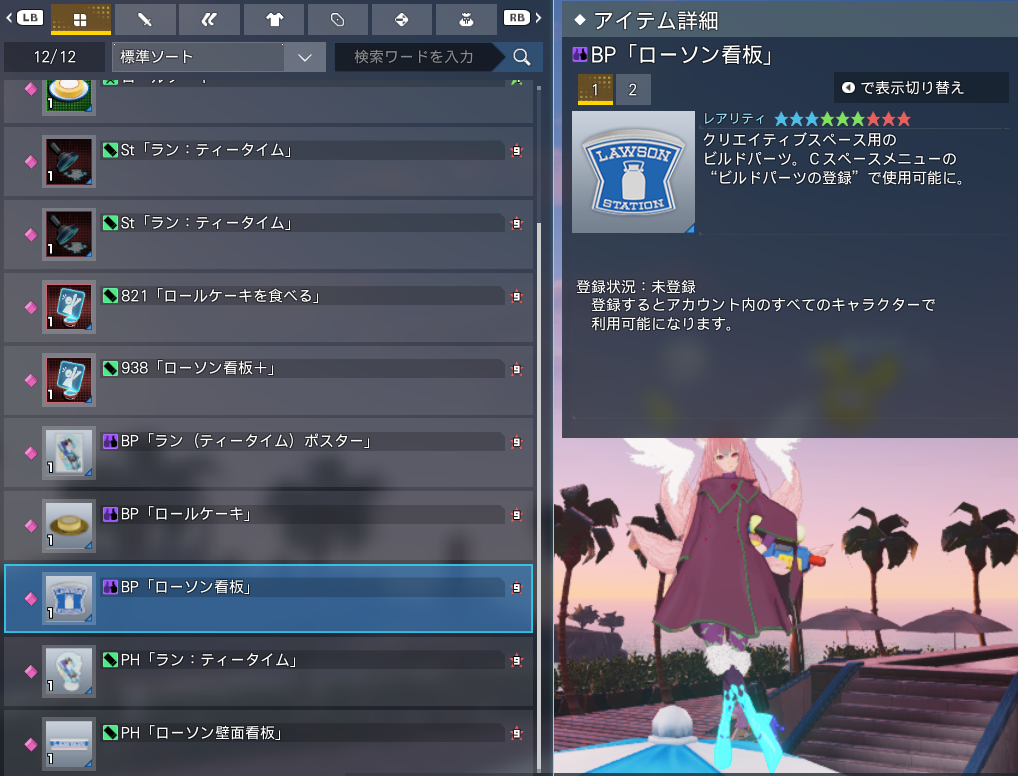Click the right page chevron arrow
Image resolution: width=1018 pixels, height=776 pixels.
click(540, 19)
